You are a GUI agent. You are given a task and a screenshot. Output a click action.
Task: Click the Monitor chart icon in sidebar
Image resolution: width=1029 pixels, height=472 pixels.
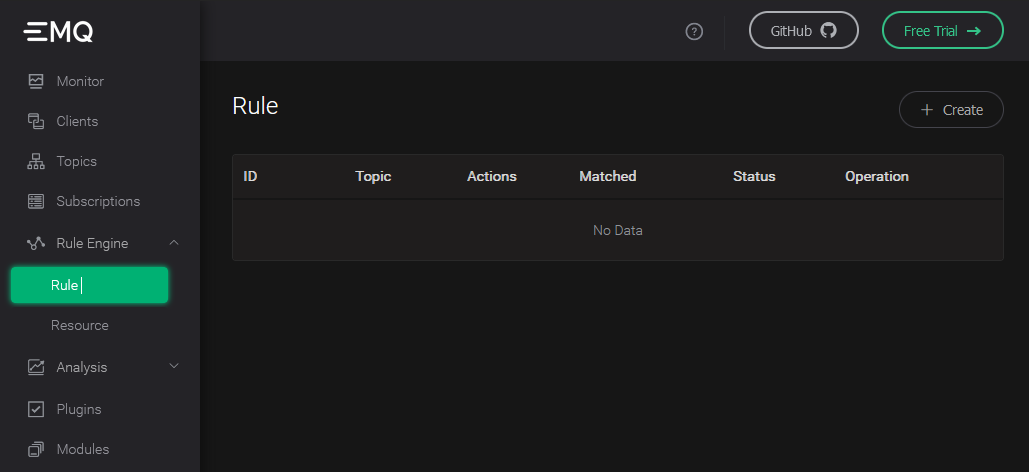click(36, 81)
